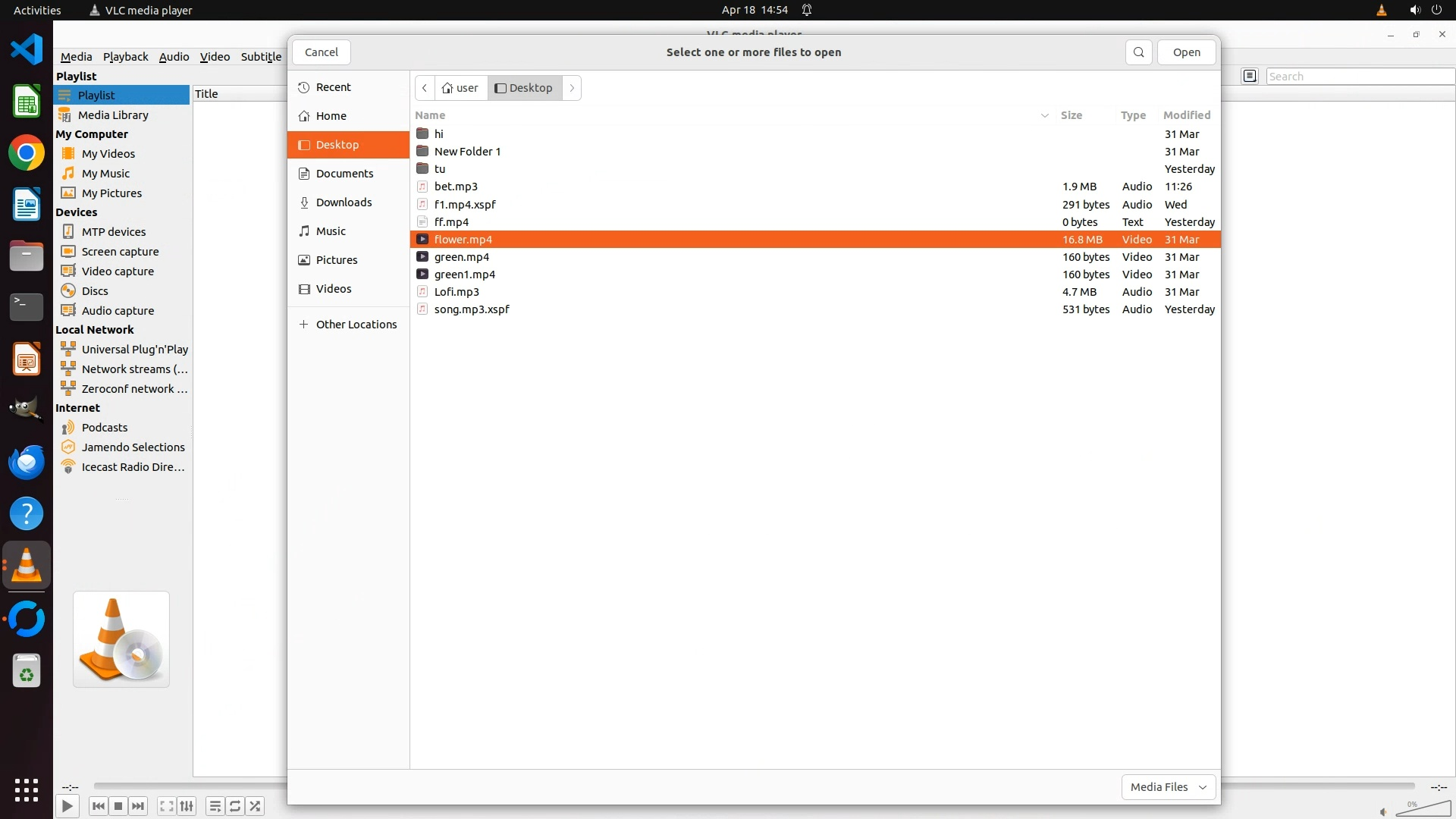Click the Name column sort arrow
Viewport: 1456px width, 819px height.
[1044, 115]
